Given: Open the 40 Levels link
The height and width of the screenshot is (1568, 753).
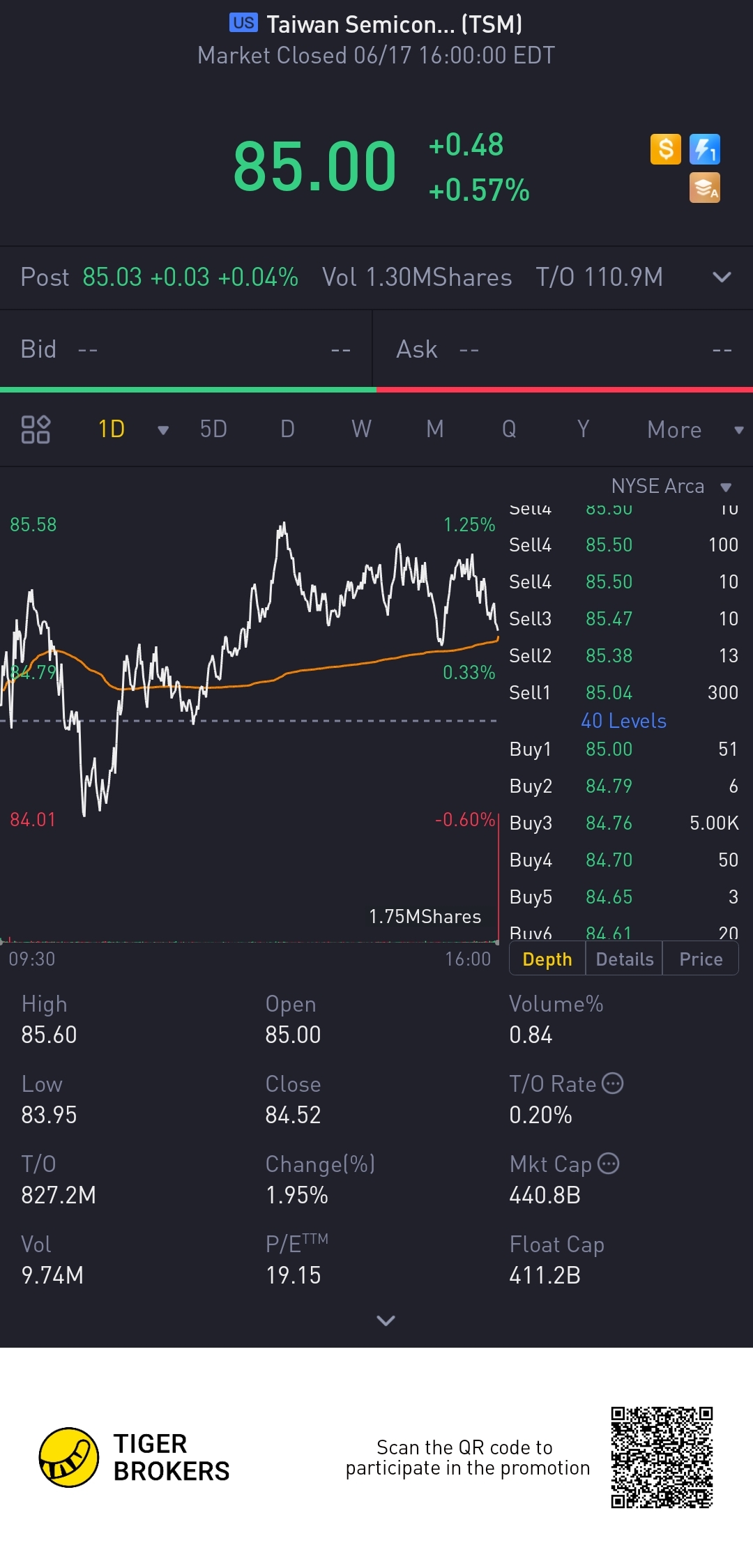Looking at the screenshot, I should (623, 721).
